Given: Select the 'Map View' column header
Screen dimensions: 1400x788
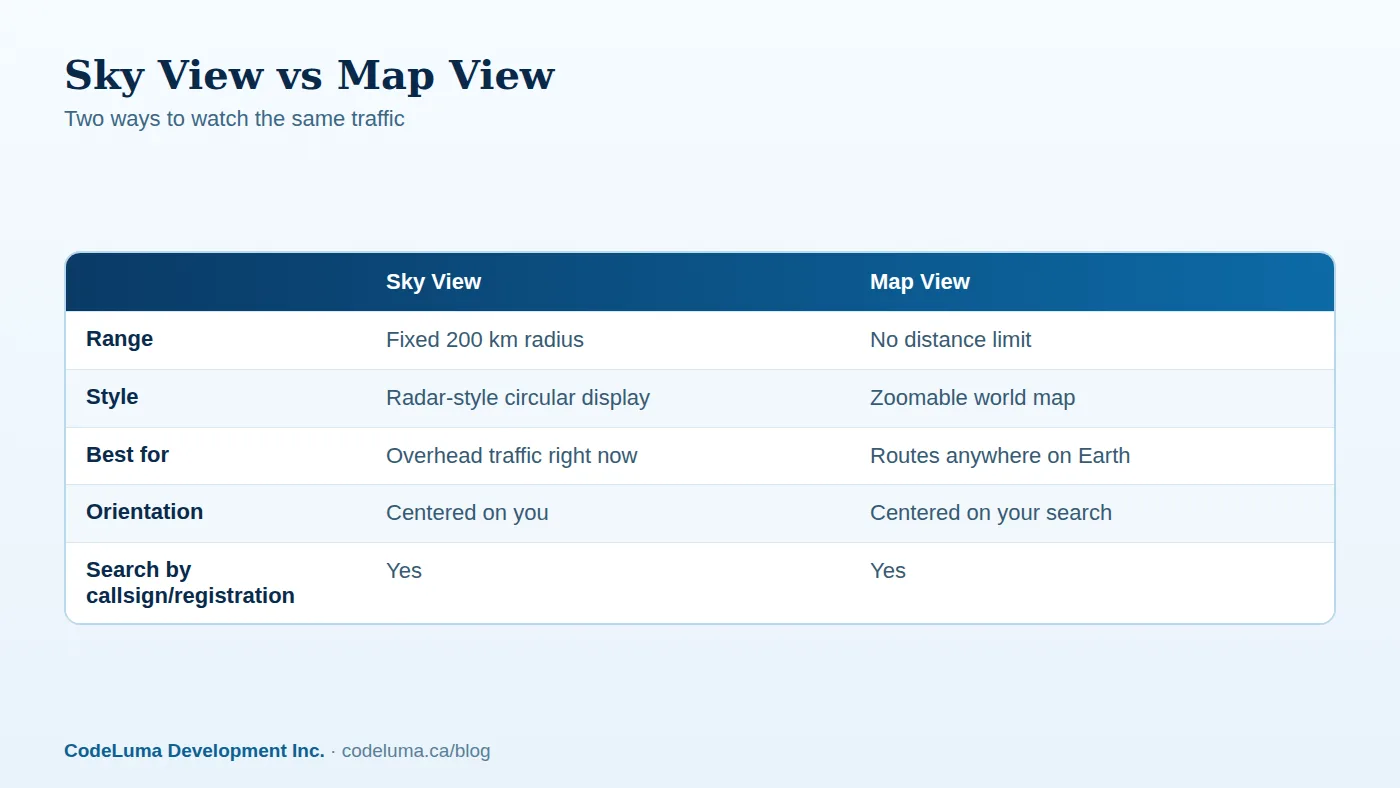Looking at the screenshot, I should [x=919, y=282].
